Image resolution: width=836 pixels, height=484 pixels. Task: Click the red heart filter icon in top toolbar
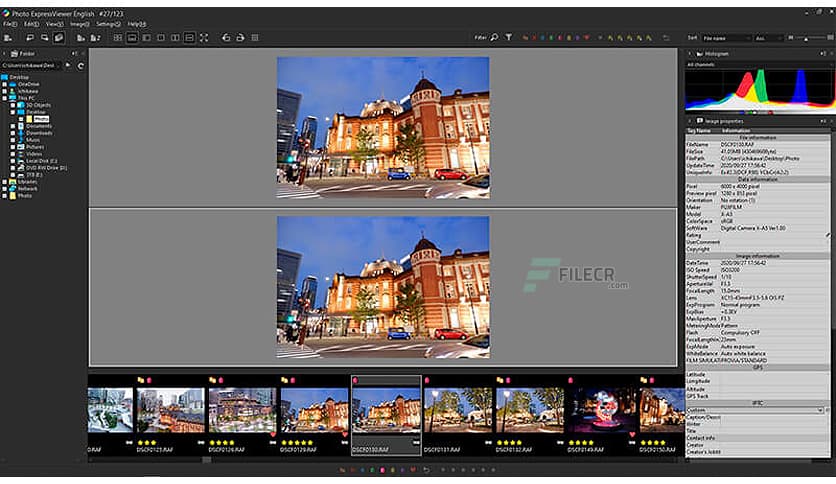(586, 38)
